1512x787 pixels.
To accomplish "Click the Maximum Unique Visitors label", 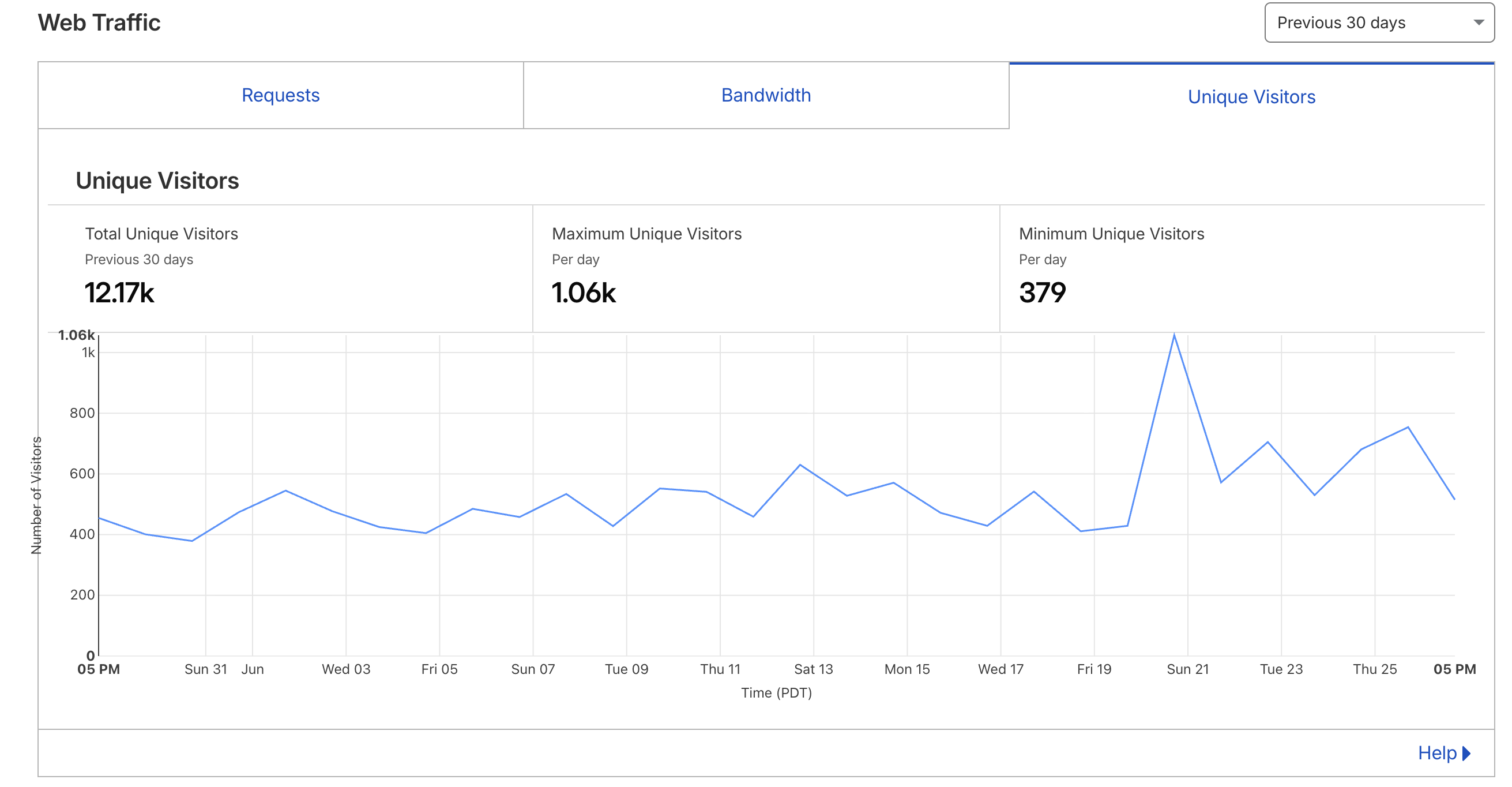I will pyautogui.click(x=647, y=234).
